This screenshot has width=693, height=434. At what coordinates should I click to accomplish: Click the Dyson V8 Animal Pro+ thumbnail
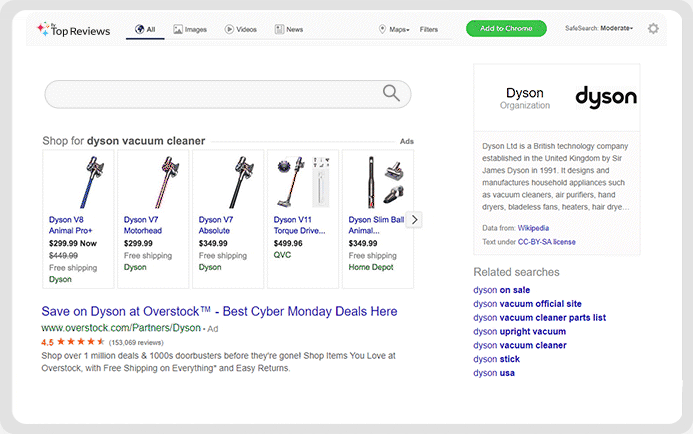(x=92, y=182)
